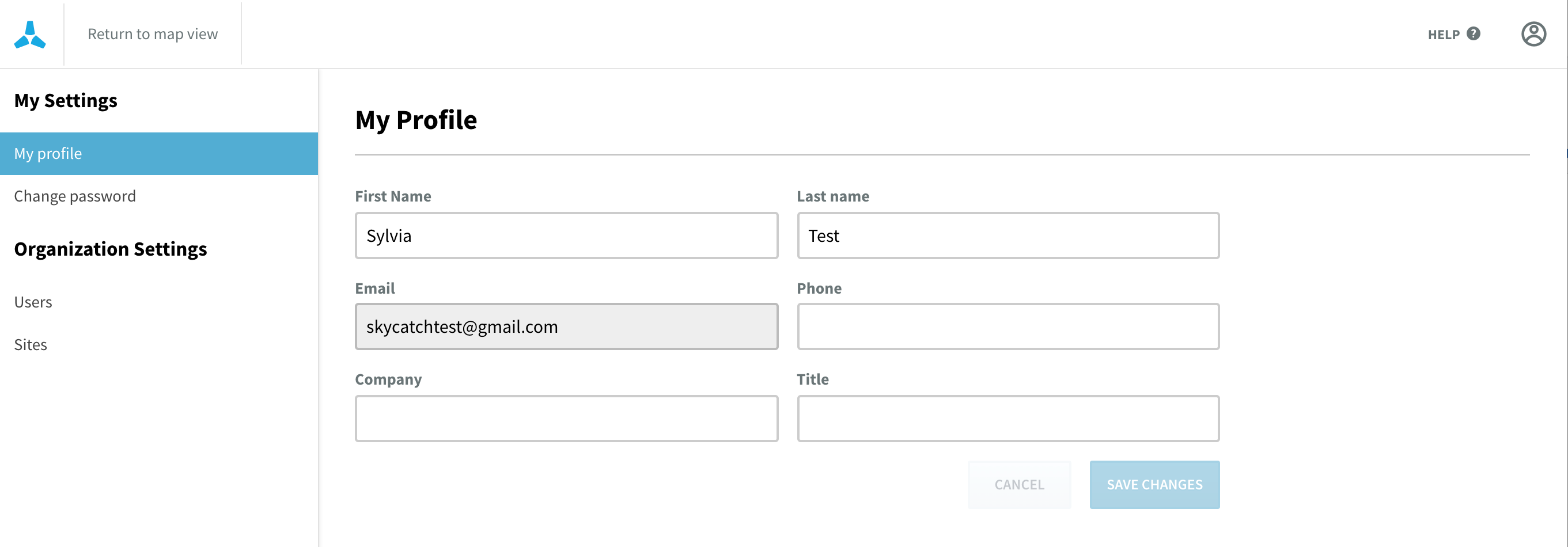Image resolution: width=1568 pixels, height=547 pixels.
Task: Click the disabled Email field
Action: (x=566, y=326)
